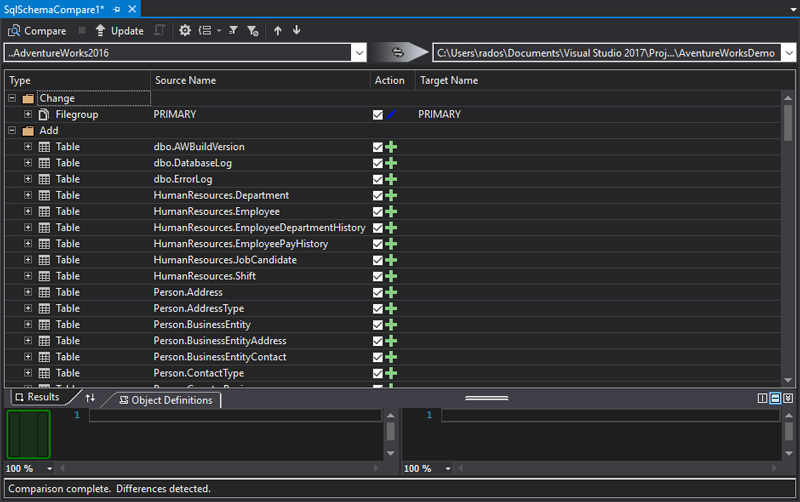
Task: Uncheck Person.BusinessEntity checkbox
Action: click(378, 325)
